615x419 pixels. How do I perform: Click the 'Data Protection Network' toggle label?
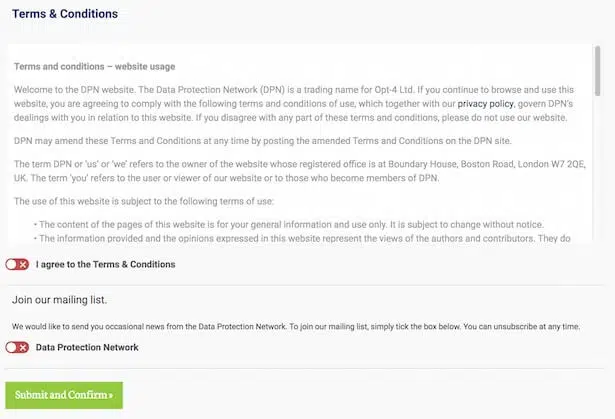pyautogui.click(x=87, y=348)
